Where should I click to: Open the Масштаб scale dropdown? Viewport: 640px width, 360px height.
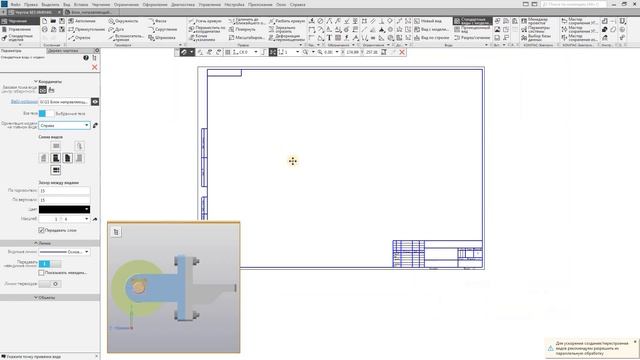[64, 219]
